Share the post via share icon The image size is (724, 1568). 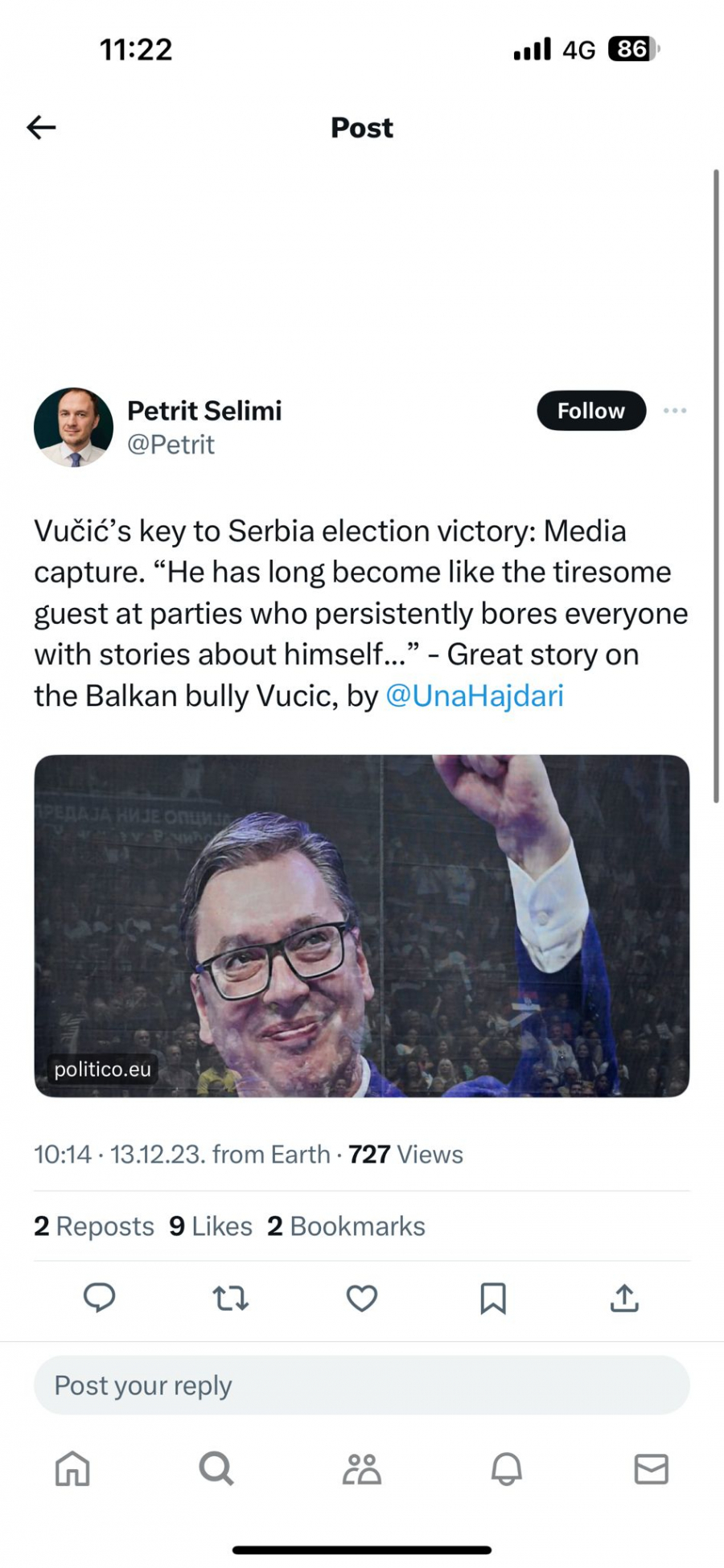pos(624,1298)
